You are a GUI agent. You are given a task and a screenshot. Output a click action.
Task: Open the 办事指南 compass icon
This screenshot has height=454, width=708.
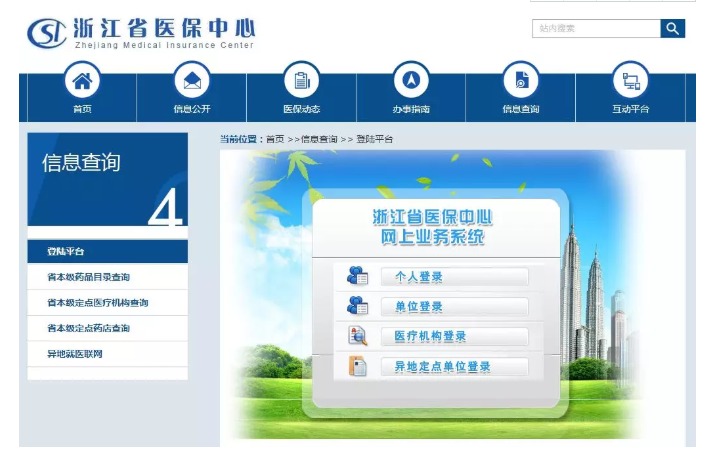coord(410,80)
